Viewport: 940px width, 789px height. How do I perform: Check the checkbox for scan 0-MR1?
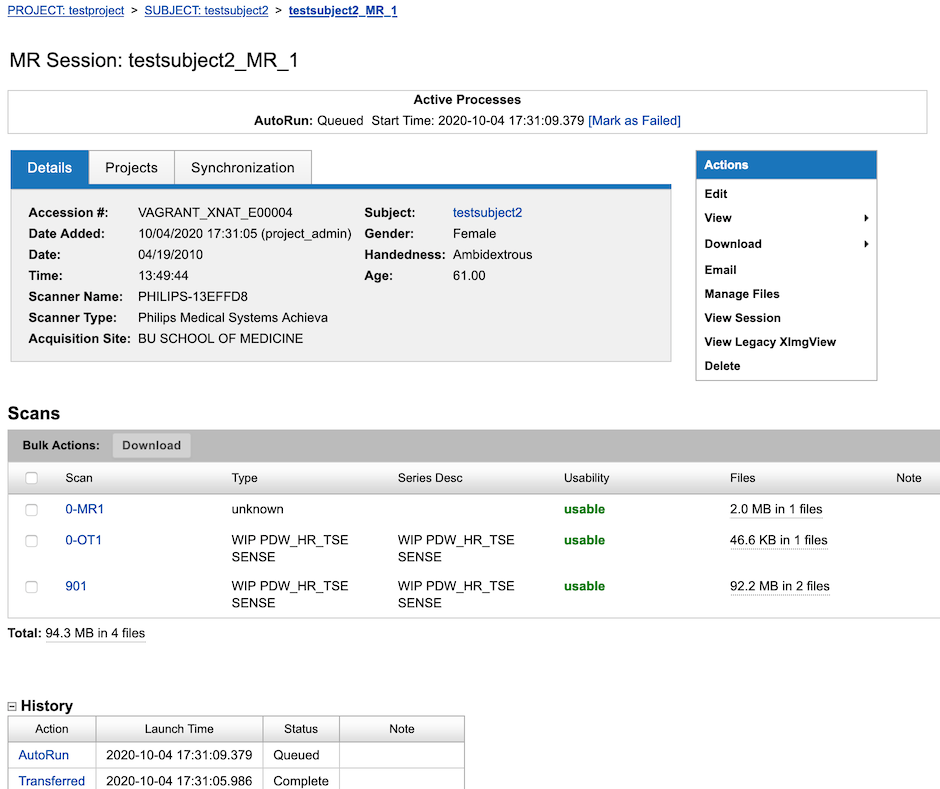click(x=31, y=509)
